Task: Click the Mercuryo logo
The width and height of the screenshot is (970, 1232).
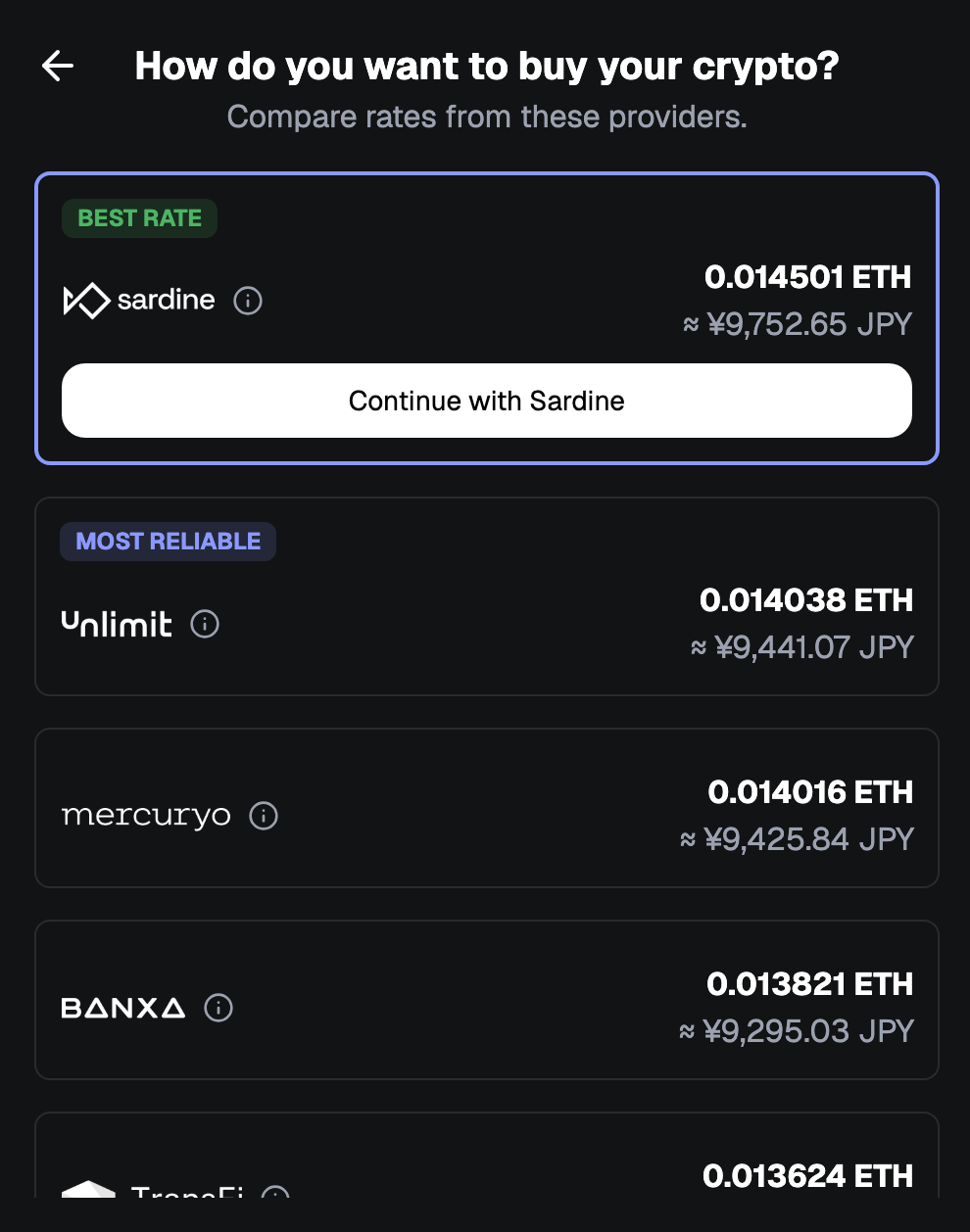Action: [x=146, y=816]
